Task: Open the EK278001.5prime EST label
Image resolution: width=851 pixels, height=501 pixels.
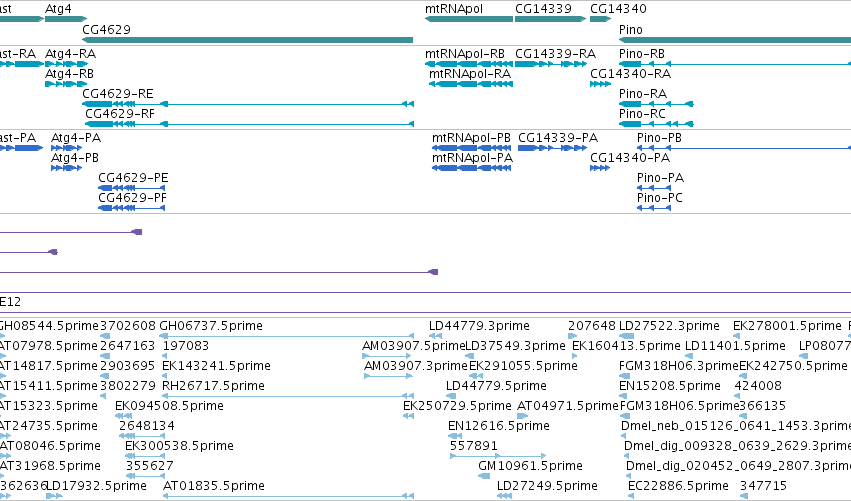Action: tap(787, 326)
